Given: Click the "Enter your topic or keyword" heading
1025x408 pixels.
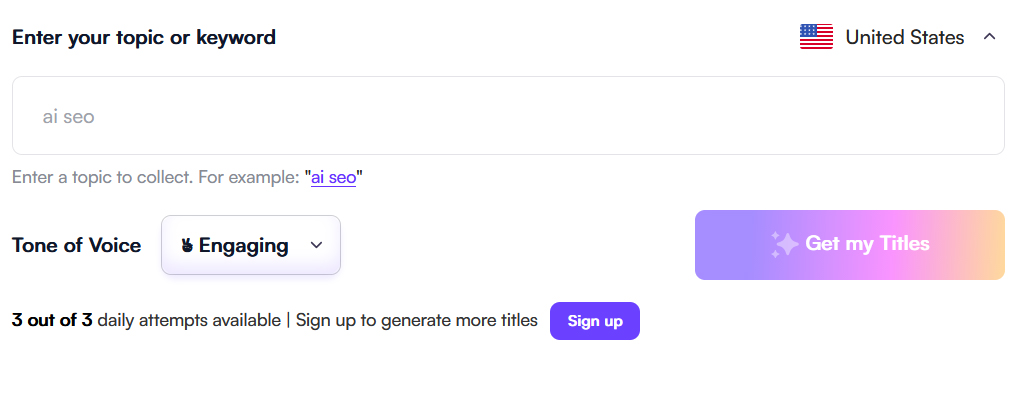Looking at the screenshot, I should (x=144, y=38).
